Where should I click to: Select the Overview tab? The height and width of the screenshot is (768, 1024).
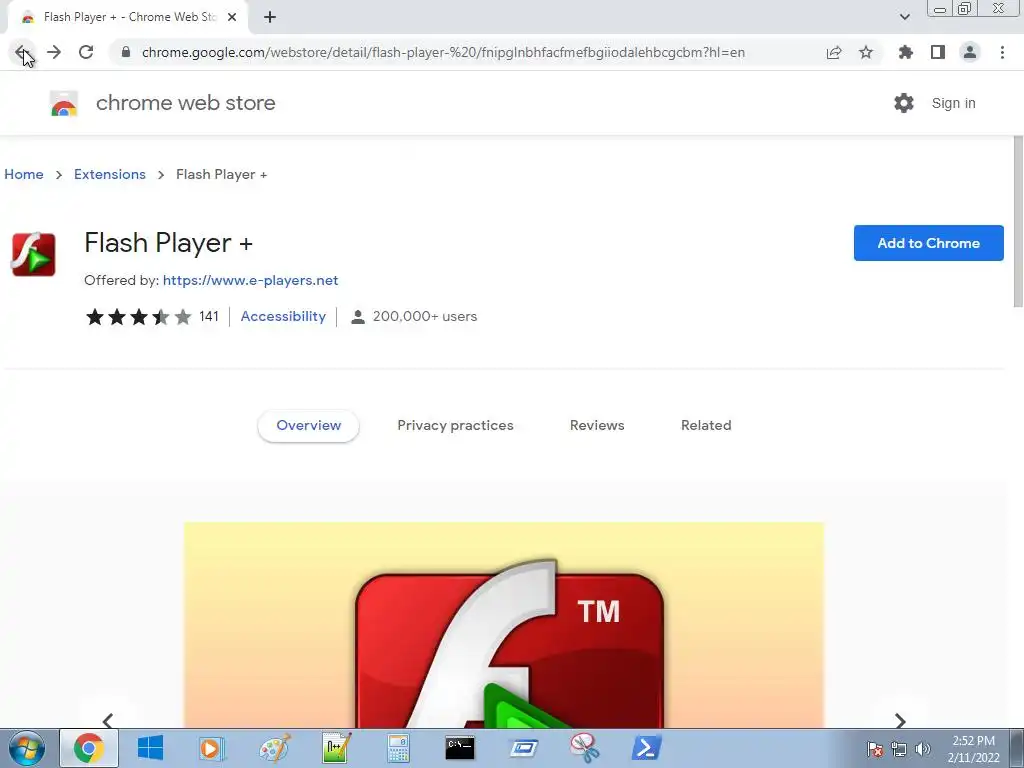[x=308, y=425]
